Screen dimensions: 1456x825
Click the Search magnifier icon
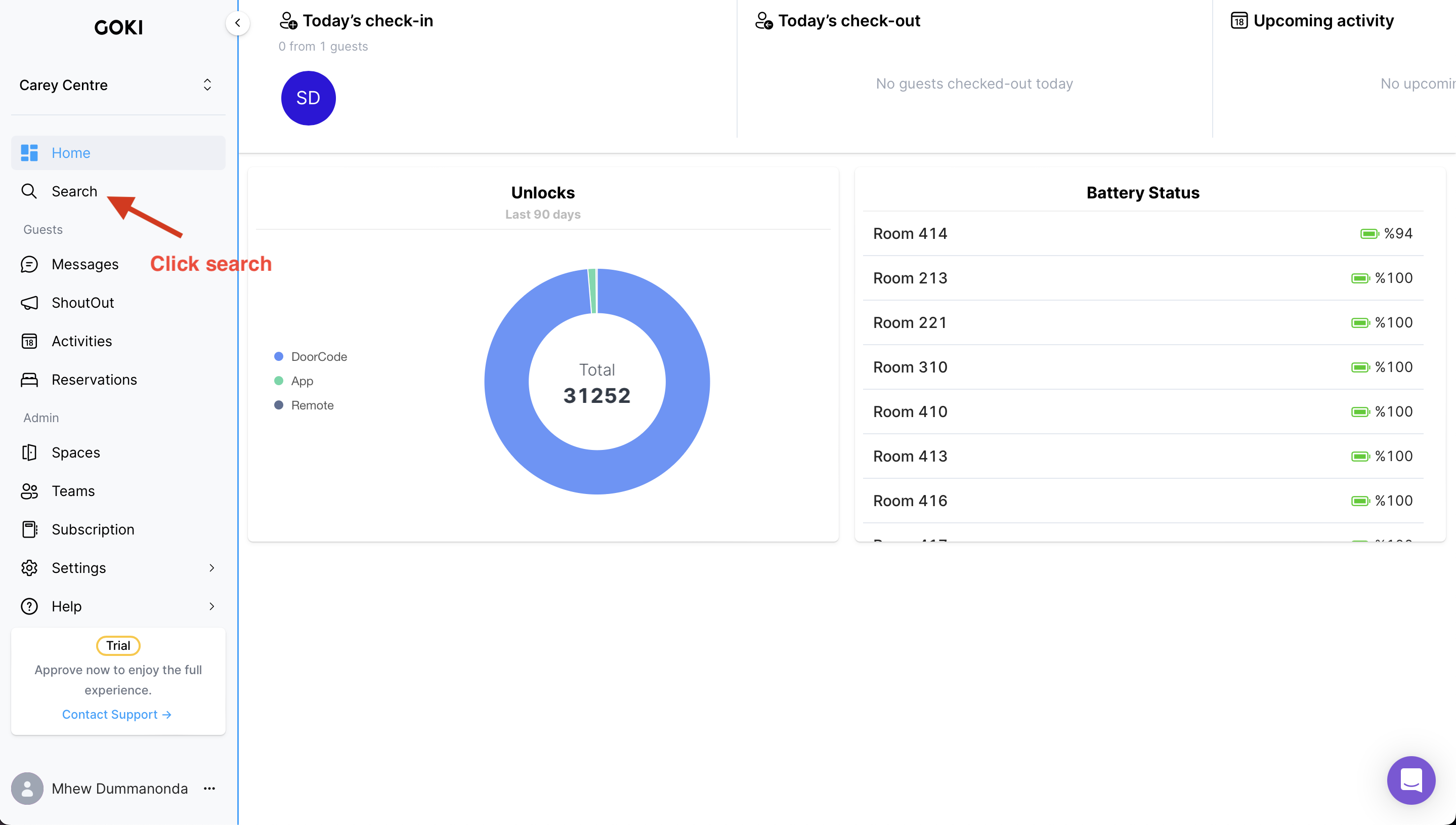click(29, 191)
